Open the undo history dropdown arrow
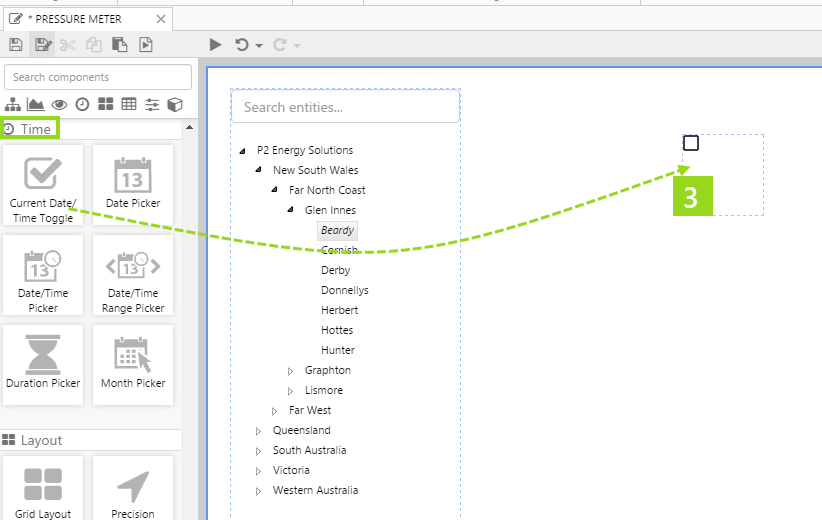822x520 pixels. (259, 46)
